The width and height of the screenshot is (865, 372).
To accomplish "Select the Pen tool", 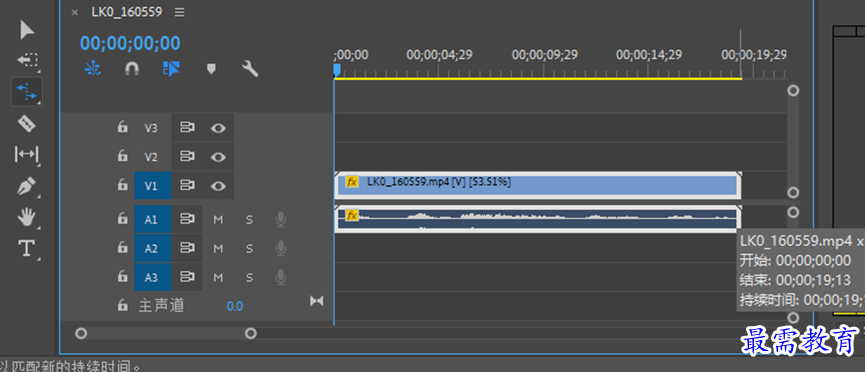I will pyautogui.click(x=26, y=186).
